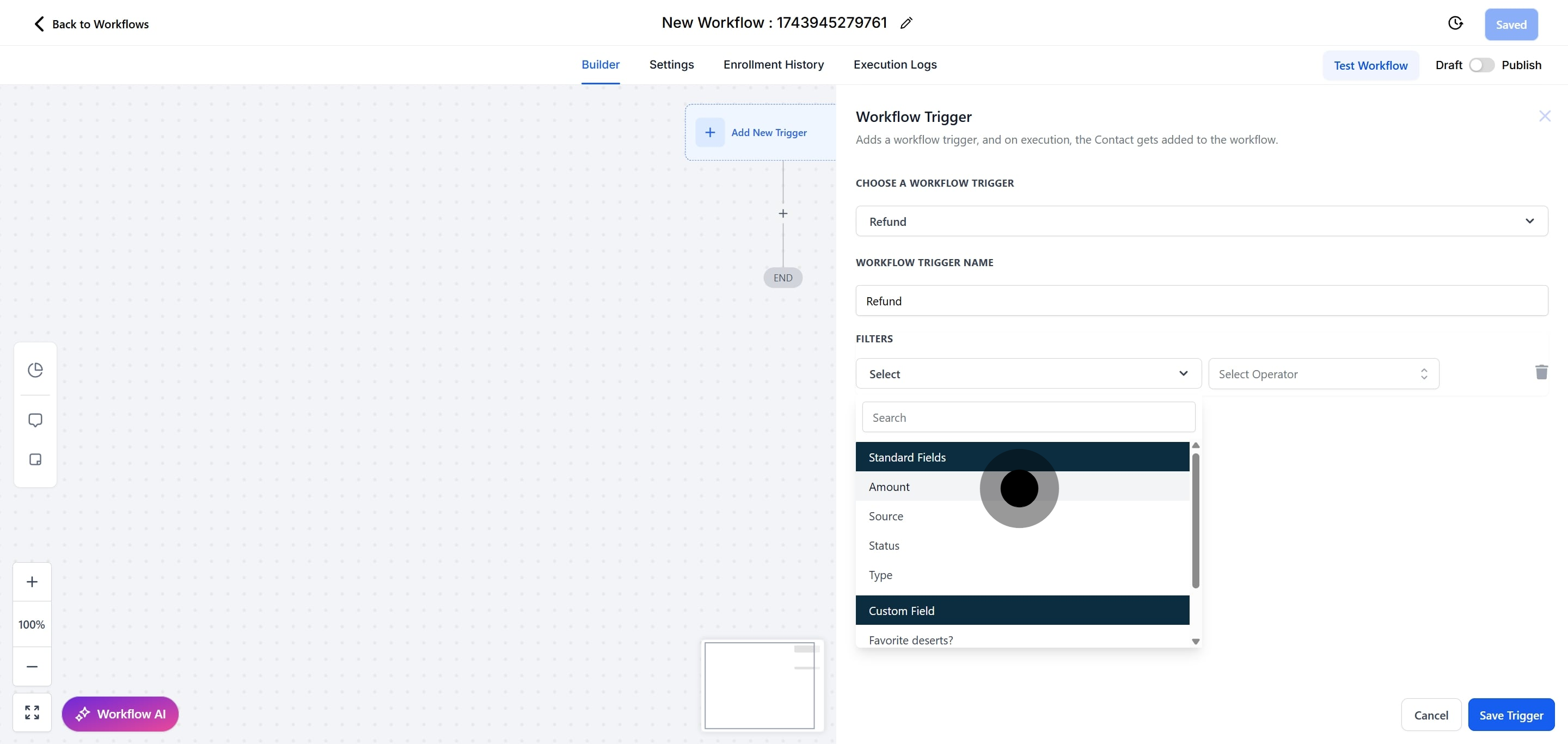This screenshot has width=1568, height=744.
Task: Open the stats pie chart icon
Action: coord(35,370)
